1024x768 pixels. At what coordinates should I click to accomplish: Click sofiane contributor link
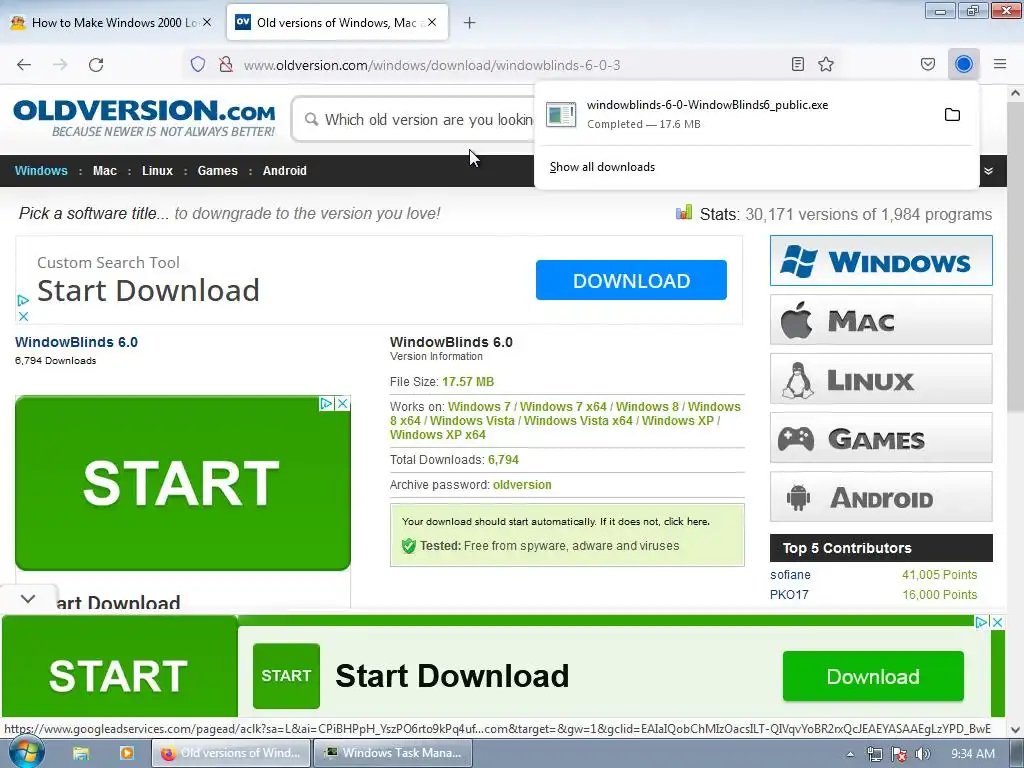(790, 575)
